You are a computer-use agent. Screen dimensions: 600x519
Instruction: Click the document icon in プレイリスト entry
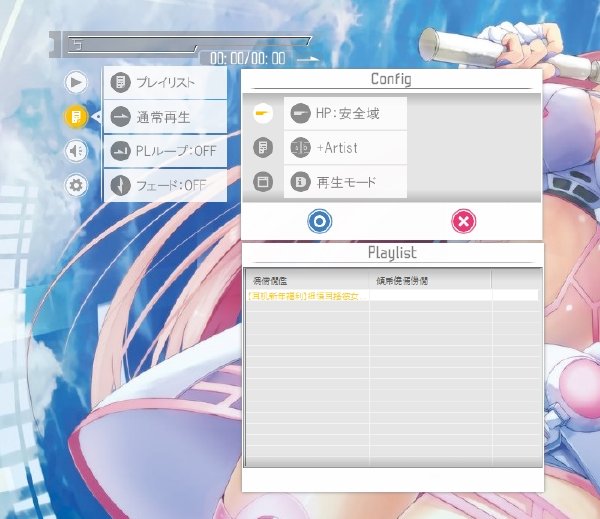pyautogui.click(x=121, y=82)
